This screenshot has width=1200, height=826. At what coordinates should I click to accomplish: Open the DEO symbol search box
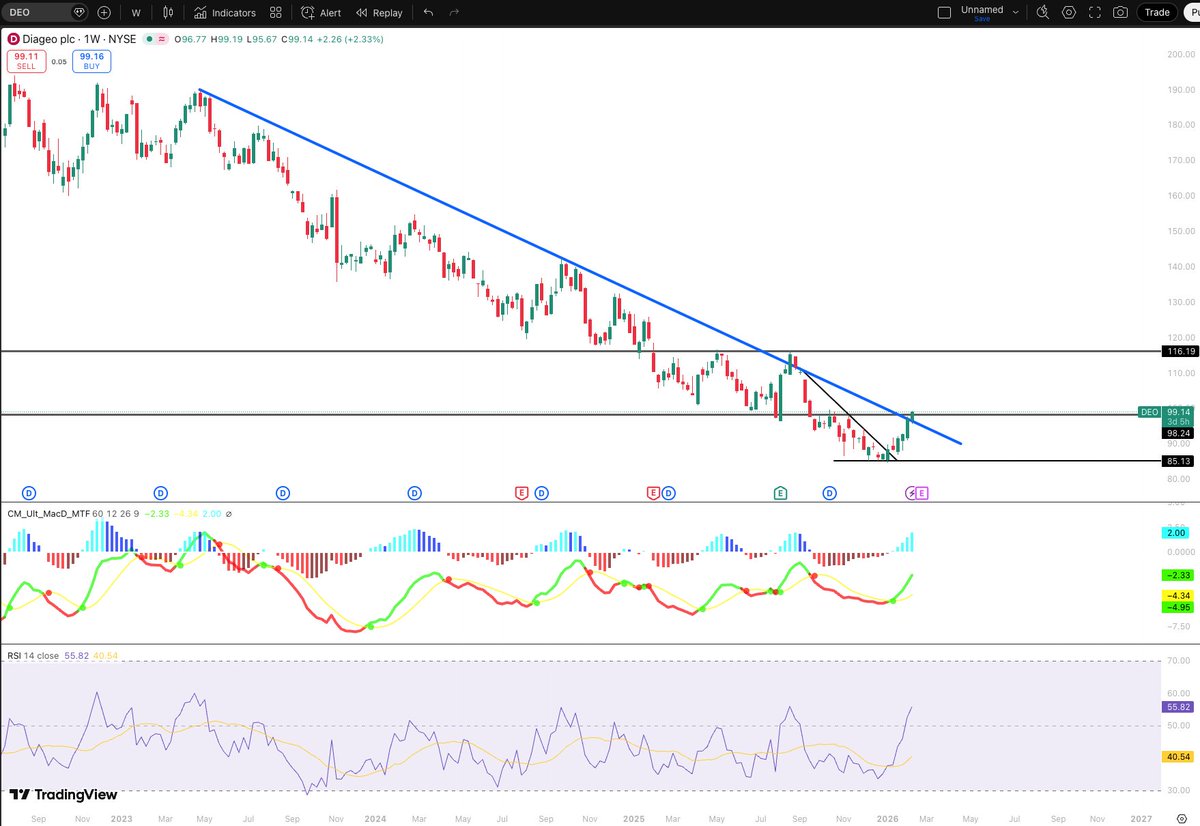tap(46, 13)
